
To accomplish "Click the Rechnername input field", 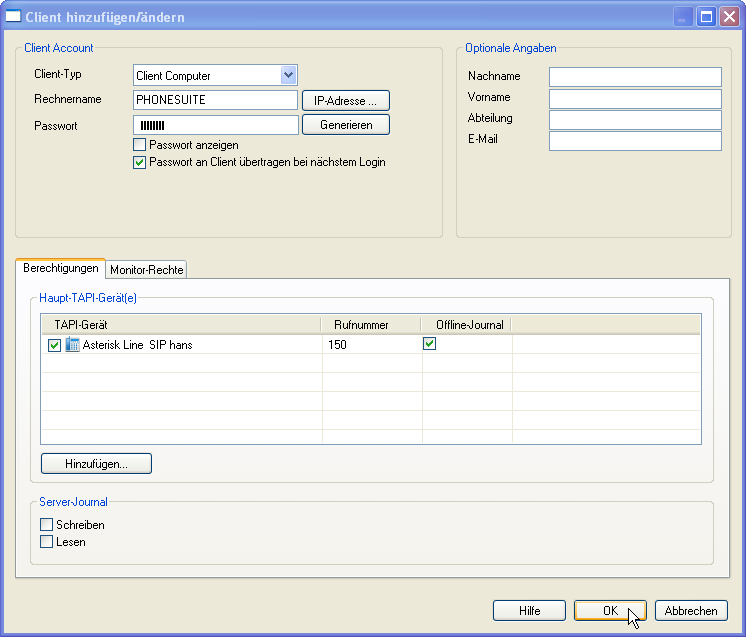I will tap(215, 101).
